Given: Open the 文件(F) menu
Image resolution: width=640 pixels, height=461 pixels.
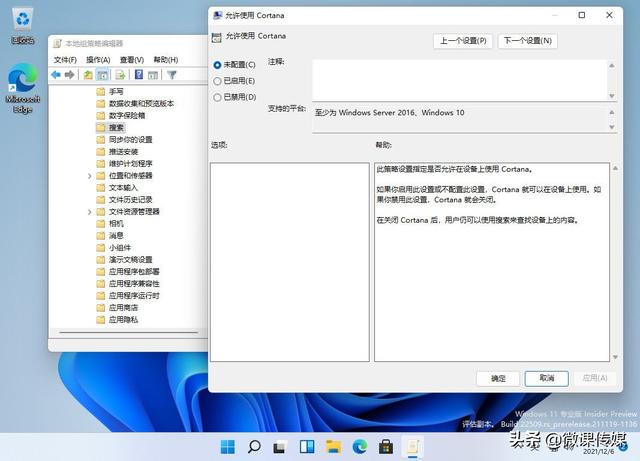Looking at the screenshot, I should pos(65,60).
